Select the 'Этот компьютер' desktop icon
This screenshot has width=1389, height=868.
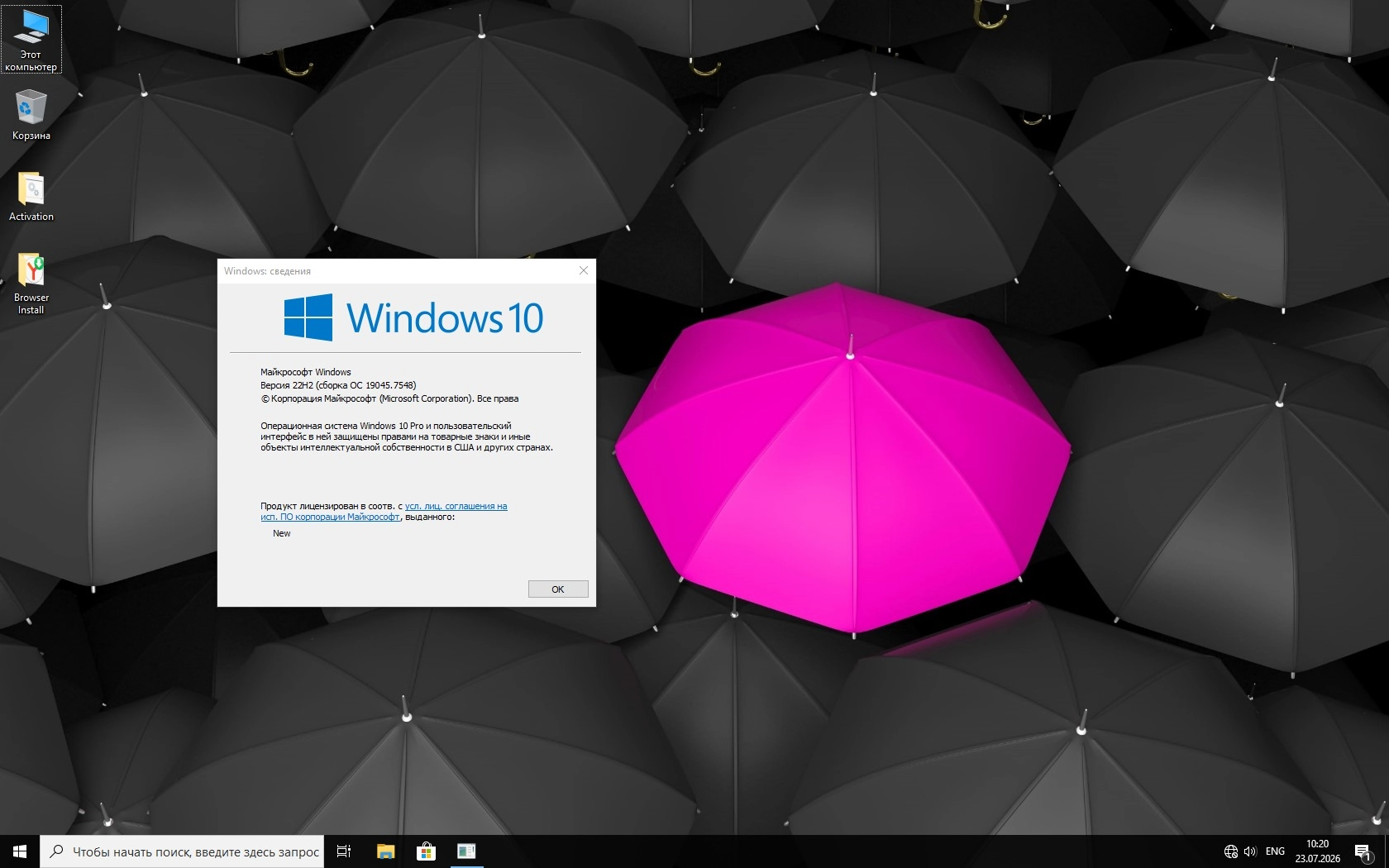pos(31,40)
